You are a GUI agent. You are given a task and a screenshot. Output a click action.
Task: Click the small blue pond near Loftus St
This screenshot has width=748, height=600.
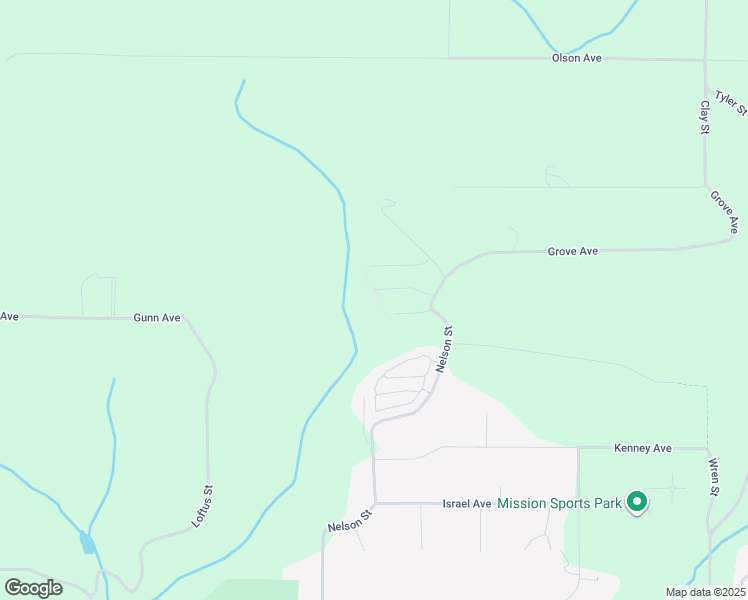[x=87, y=543]
